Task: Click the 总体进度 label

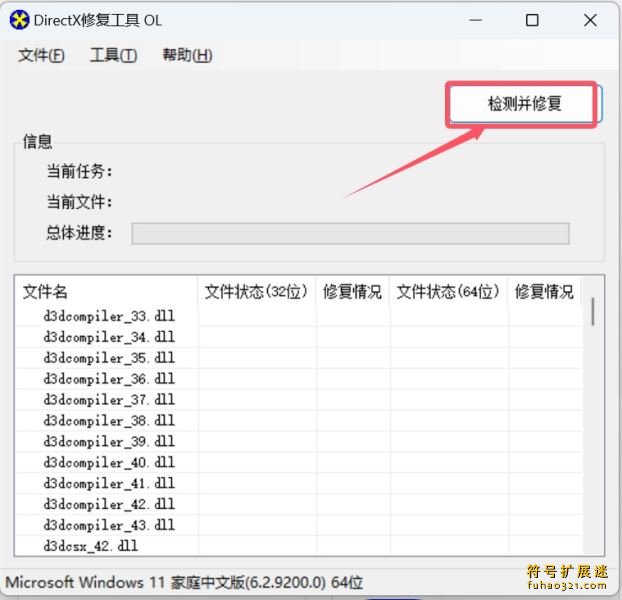Action: pyautogui.click(x=79, y=232)
